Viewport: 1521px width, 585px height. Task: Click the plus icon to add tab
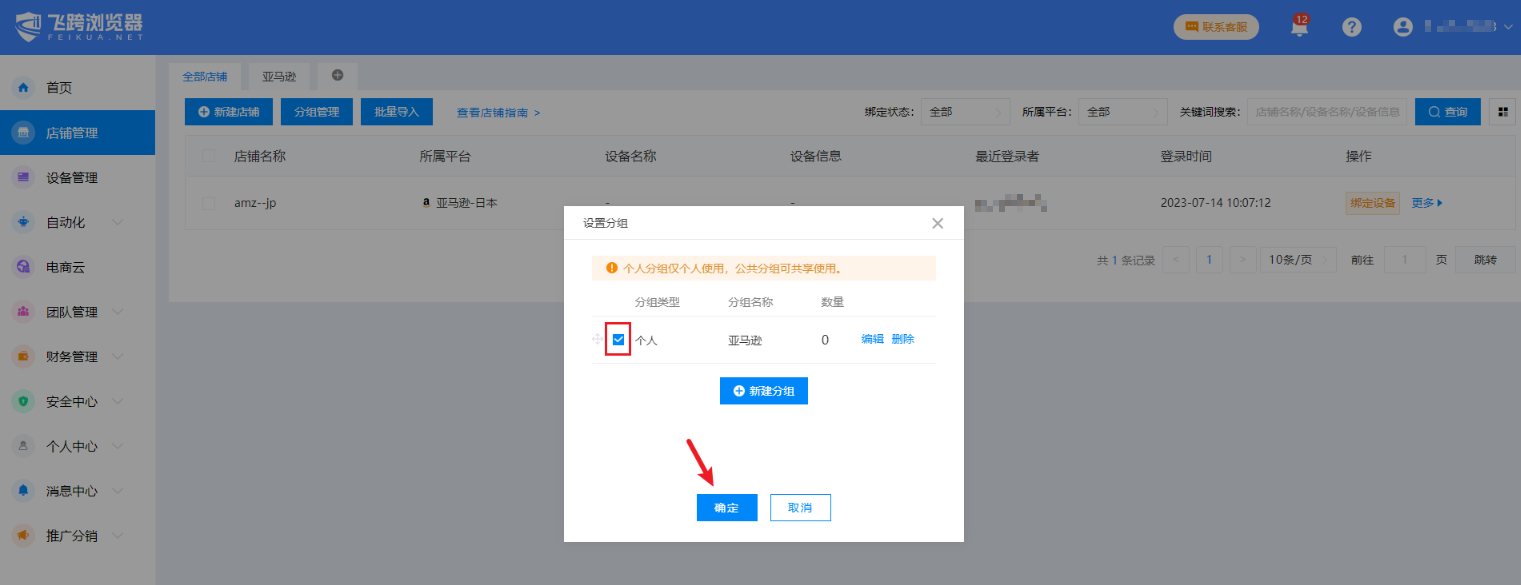pos(337,75)
